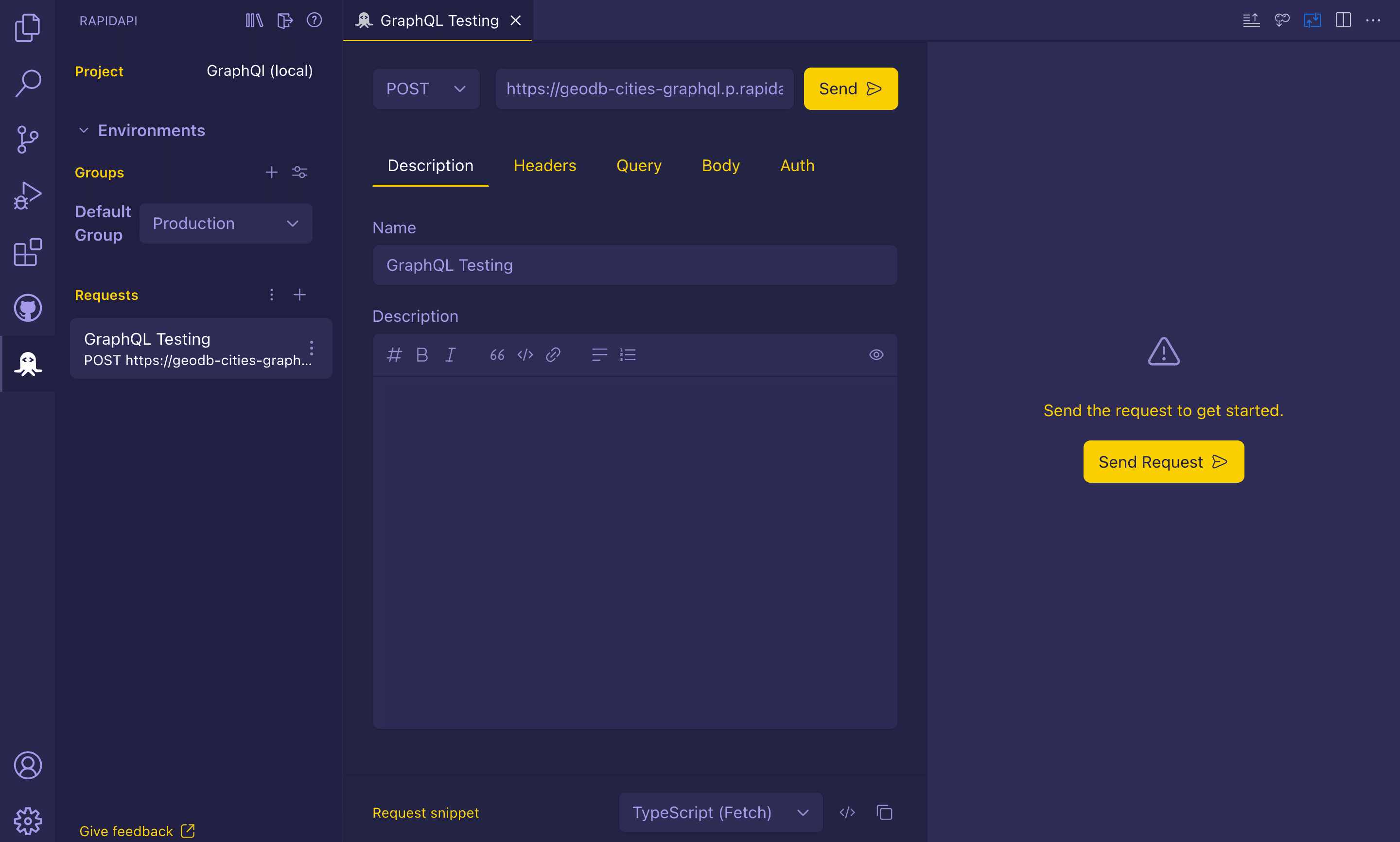Open the POST method dropdown
This screenshot has height=842, width=1400.
pyautogui.click(x=426, y=88)
